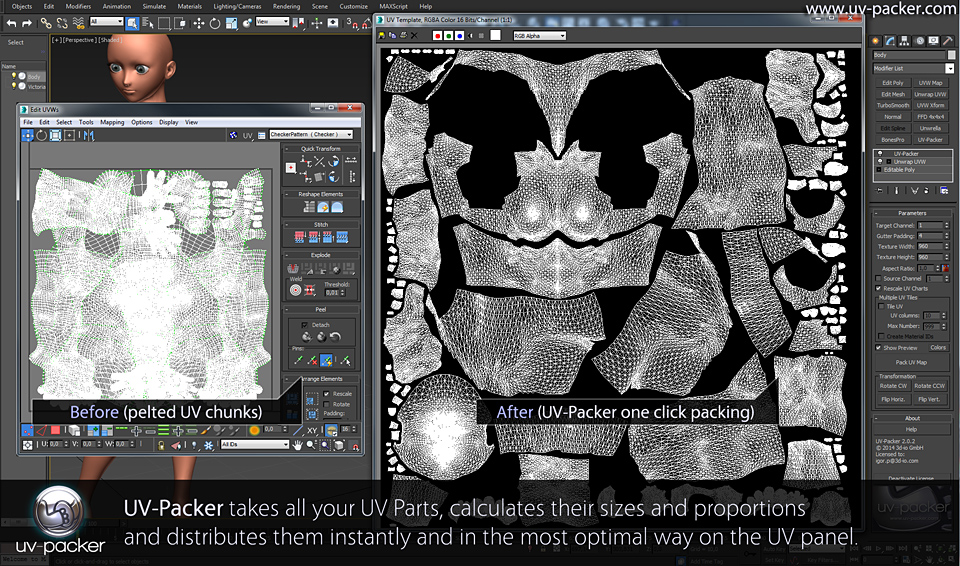This screenshot has width=960, height=566.
Task: Click the white color swatch in UV Template
Action: (495, 35)
